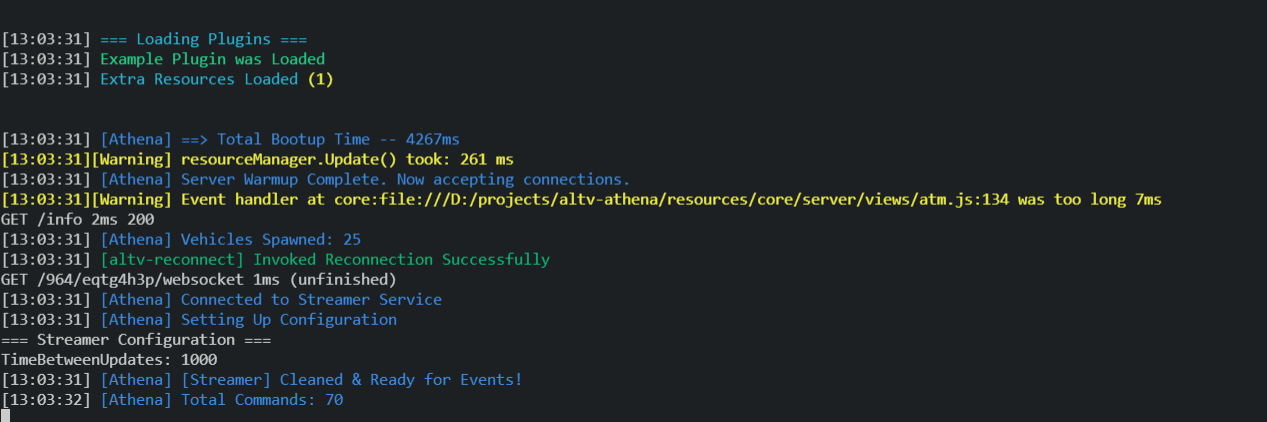Image resolution: width=1267 pixels, height=422 pixels.
Task: Click the "Extra Resources Loaded" text
Action: click(x=199, y=79)
